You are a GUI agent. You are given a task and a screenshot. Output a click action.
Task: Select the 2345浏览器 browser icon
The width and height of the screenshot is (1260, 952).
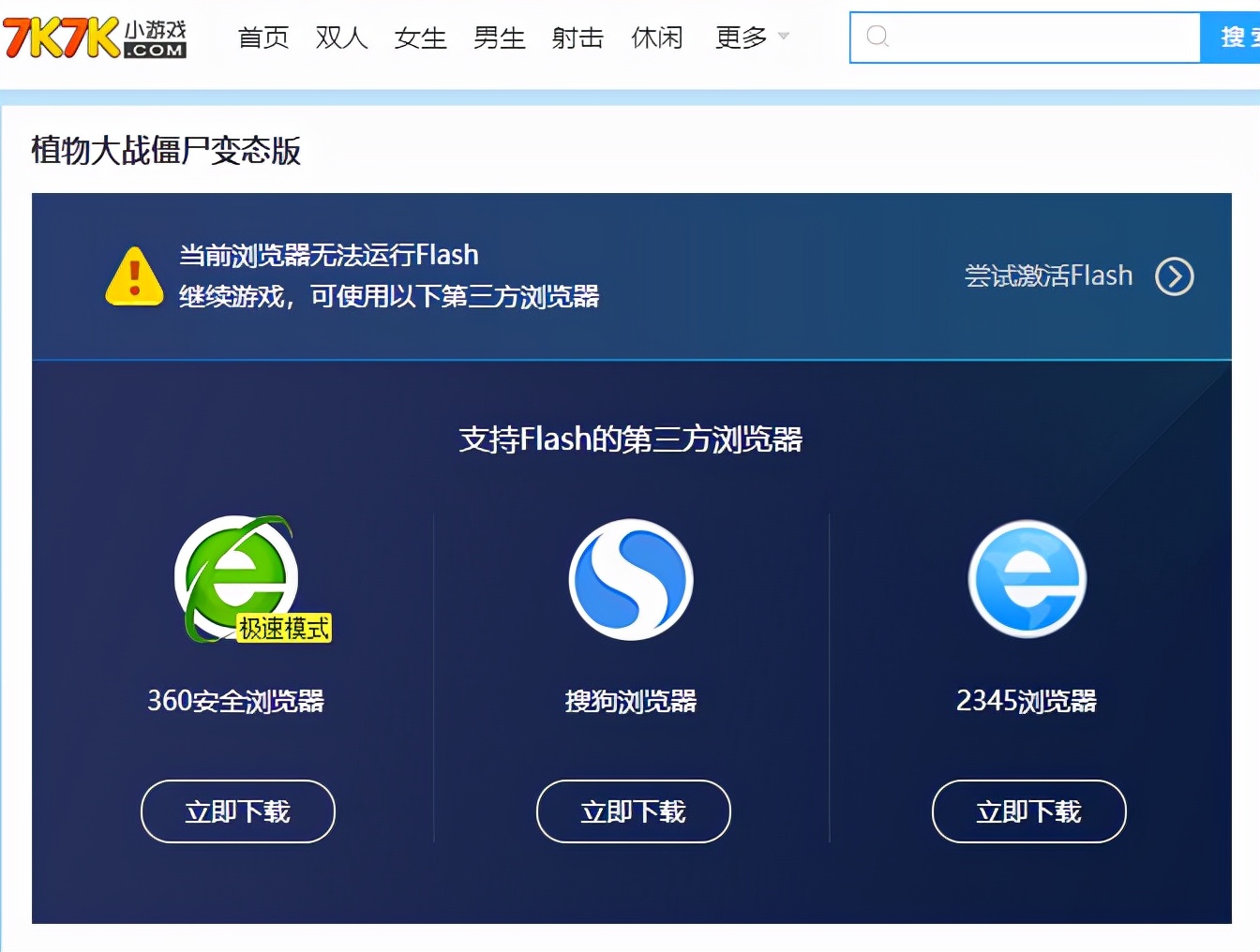[1027, 579]
